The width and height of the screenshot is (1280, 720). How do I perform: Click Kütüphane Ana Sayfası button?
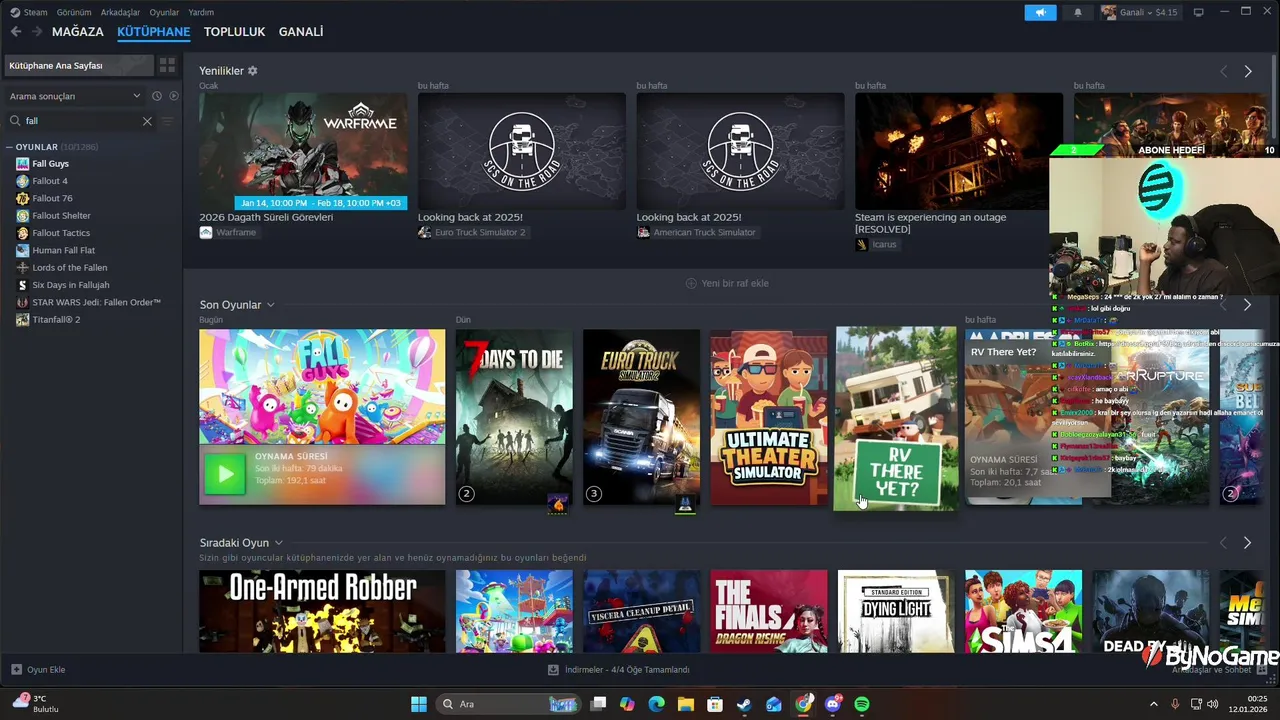[x=79, y=66]
